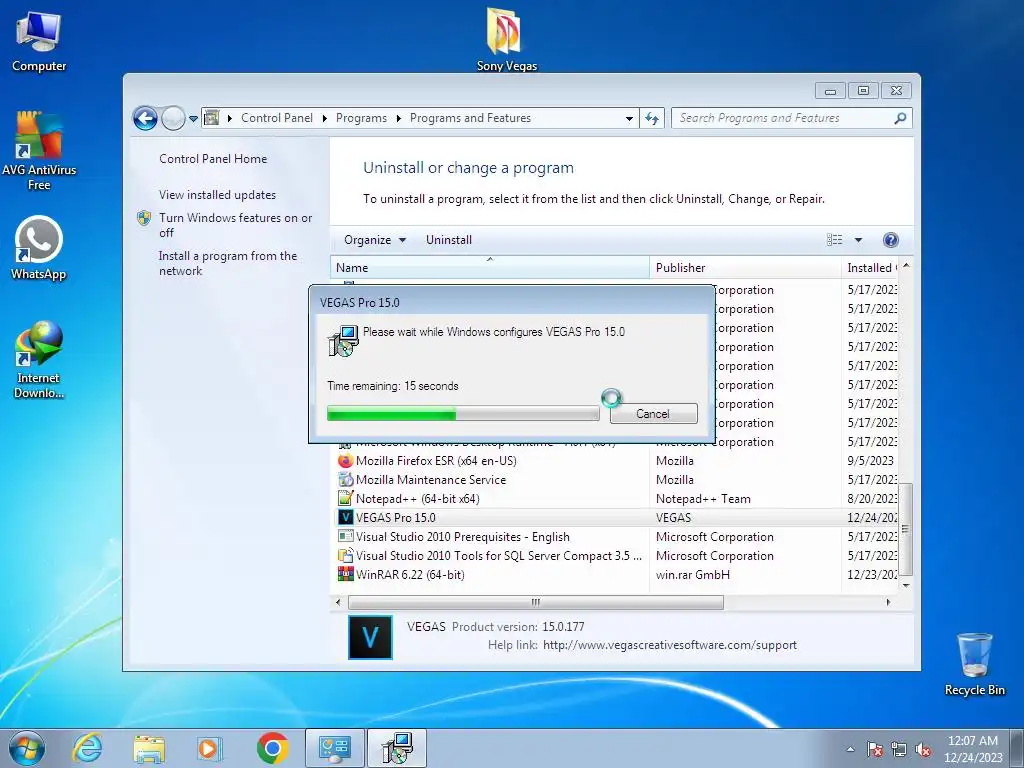Open recent pages dropdown arrow
Image resolution: width=1024 pixels, height=768 pixels.
pyautogui.click(x=193, y=119)
